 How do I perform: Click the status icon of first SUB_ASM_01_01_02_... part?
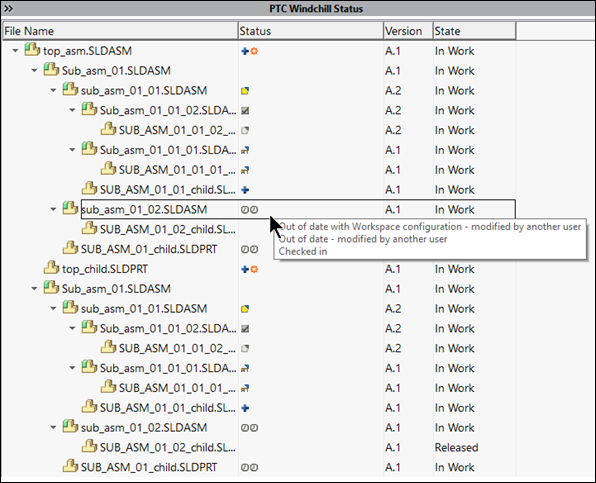(x=245, y=130)
